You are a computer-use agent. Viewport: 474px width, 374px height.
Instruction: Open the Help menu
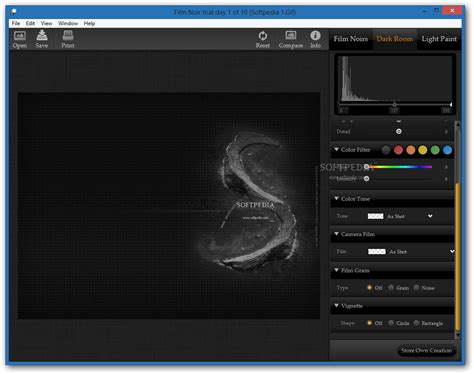pos(89,23)
